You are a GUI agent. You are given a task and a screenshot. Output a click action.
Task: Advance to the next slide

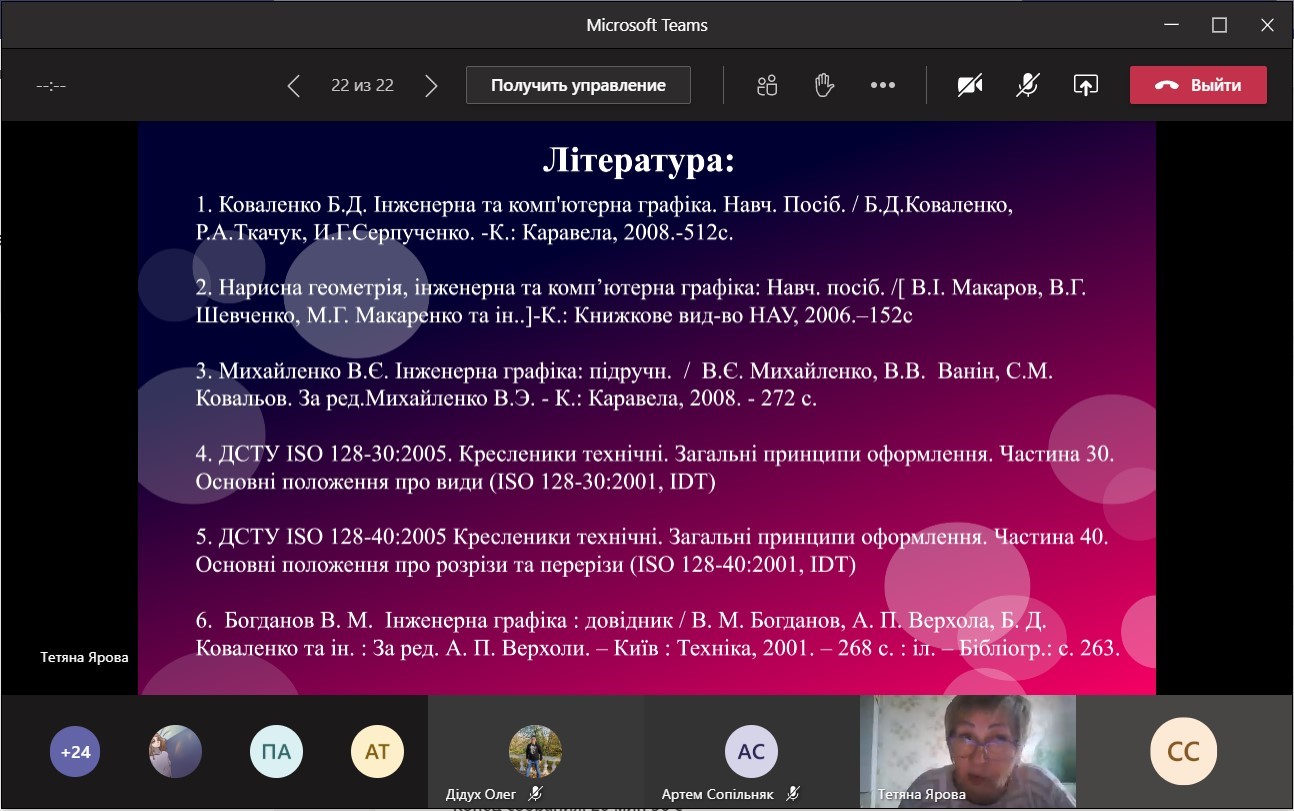click(431, 86)
